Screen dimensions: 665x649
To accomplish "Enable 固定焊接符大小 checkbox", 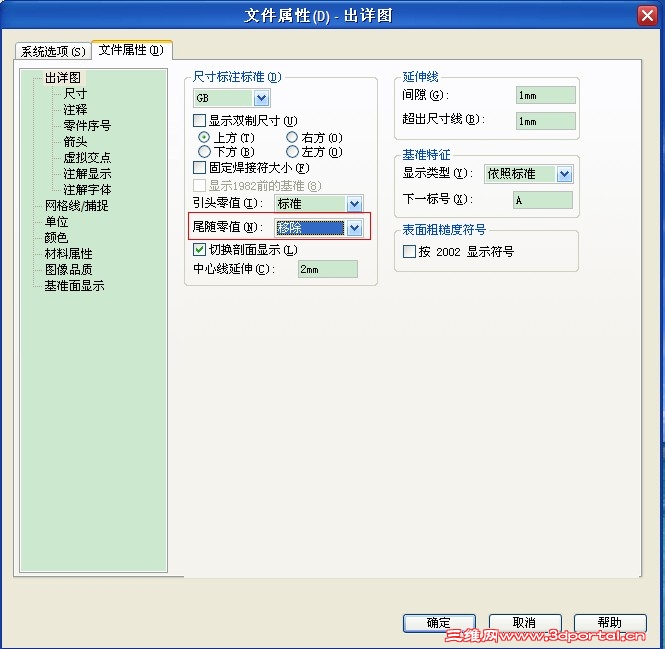I will tap(199, 168).
